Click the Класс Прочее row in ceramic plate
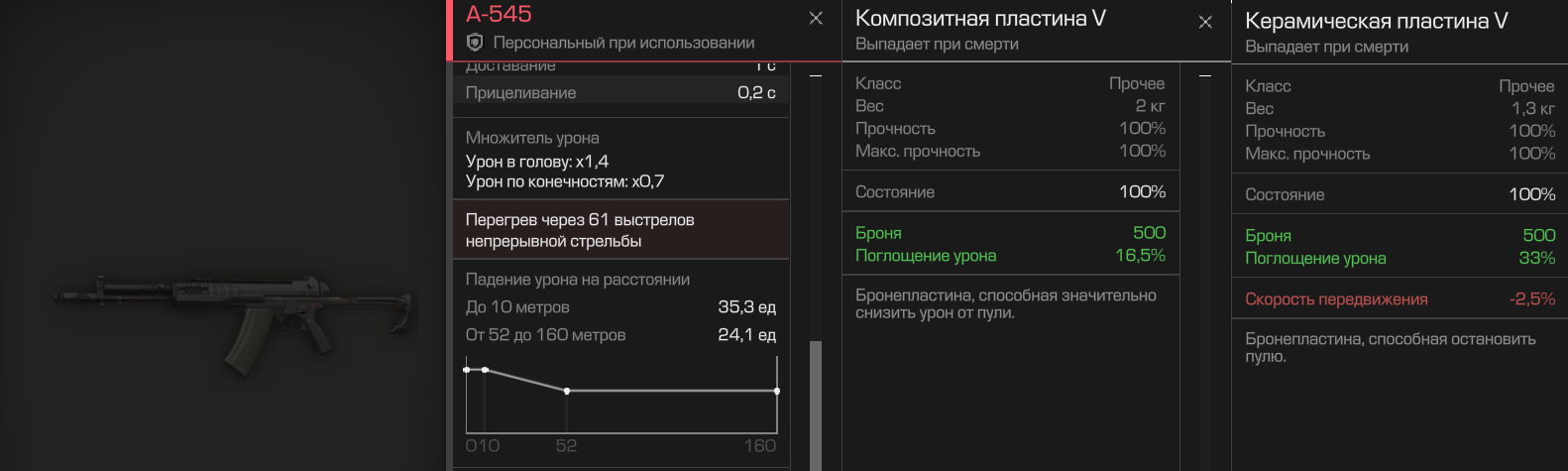The height and width of the screenshot is (471, 1568). 1400,87
